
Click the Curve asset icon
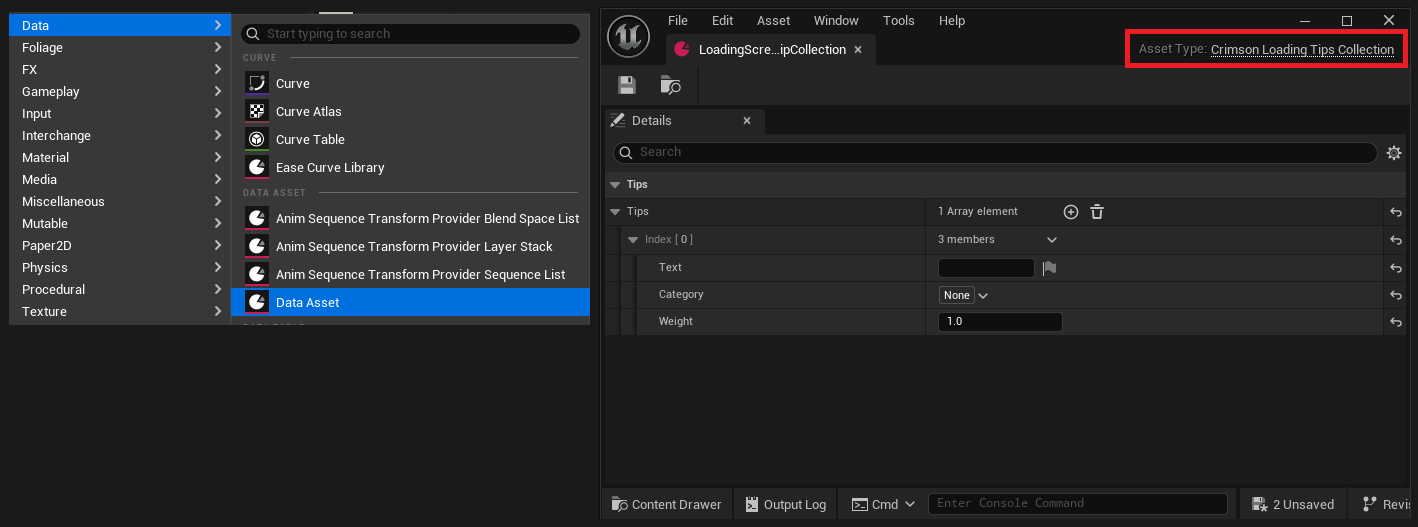point(257,83)
